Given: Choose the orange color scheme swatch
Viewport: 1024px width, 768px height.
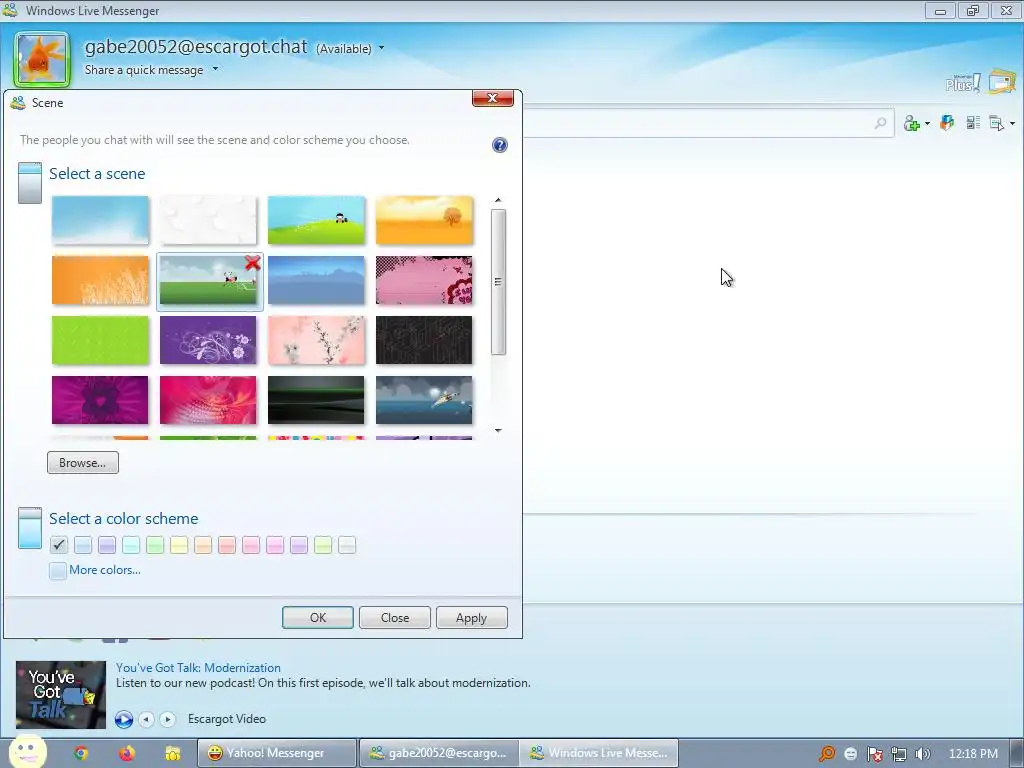Looking at the screenshot, I should (203, 545).
